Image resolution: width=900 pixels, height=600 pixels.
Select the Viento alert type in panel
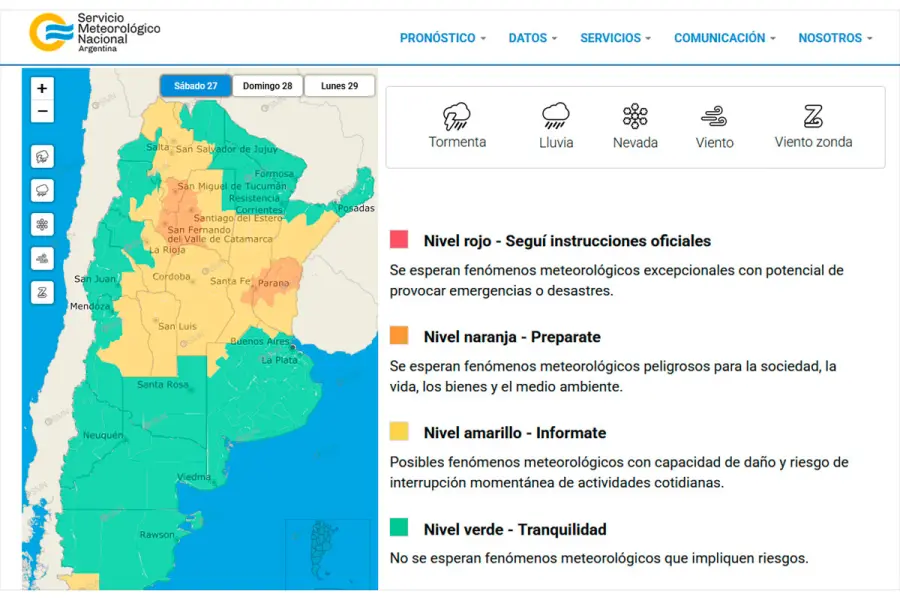[x=714, y=126]
